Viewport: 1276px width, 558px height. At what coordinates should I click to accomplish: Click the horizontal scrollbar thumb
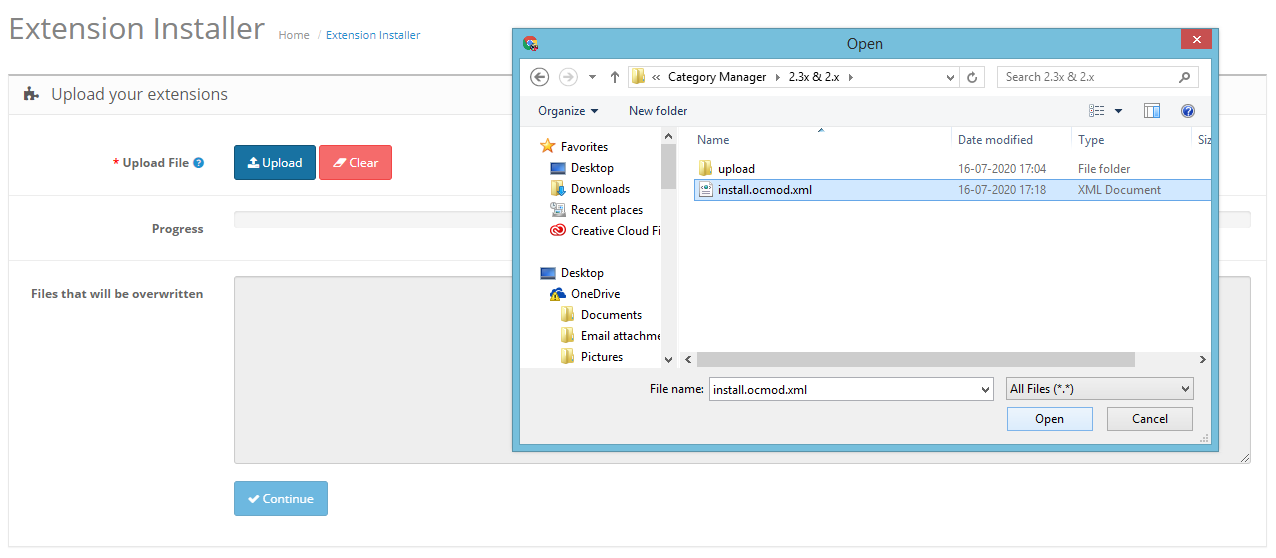pos(916,359)
